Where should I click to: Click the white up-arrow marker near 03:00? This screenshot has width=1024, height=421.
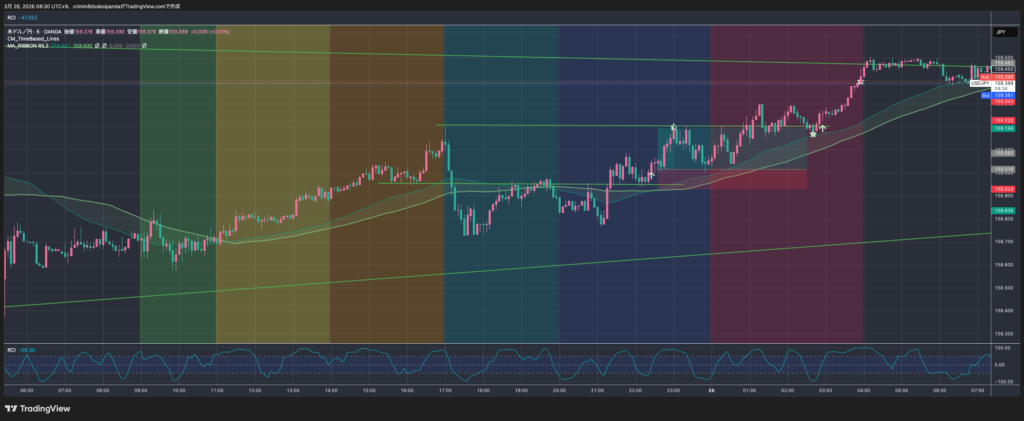coord(822,127)
